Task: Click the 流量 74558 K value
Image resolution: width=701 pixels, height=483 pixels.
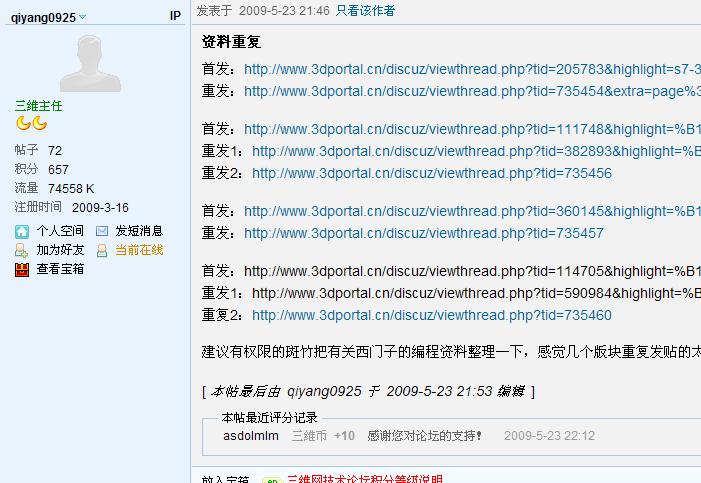Action: click(71, 189)
